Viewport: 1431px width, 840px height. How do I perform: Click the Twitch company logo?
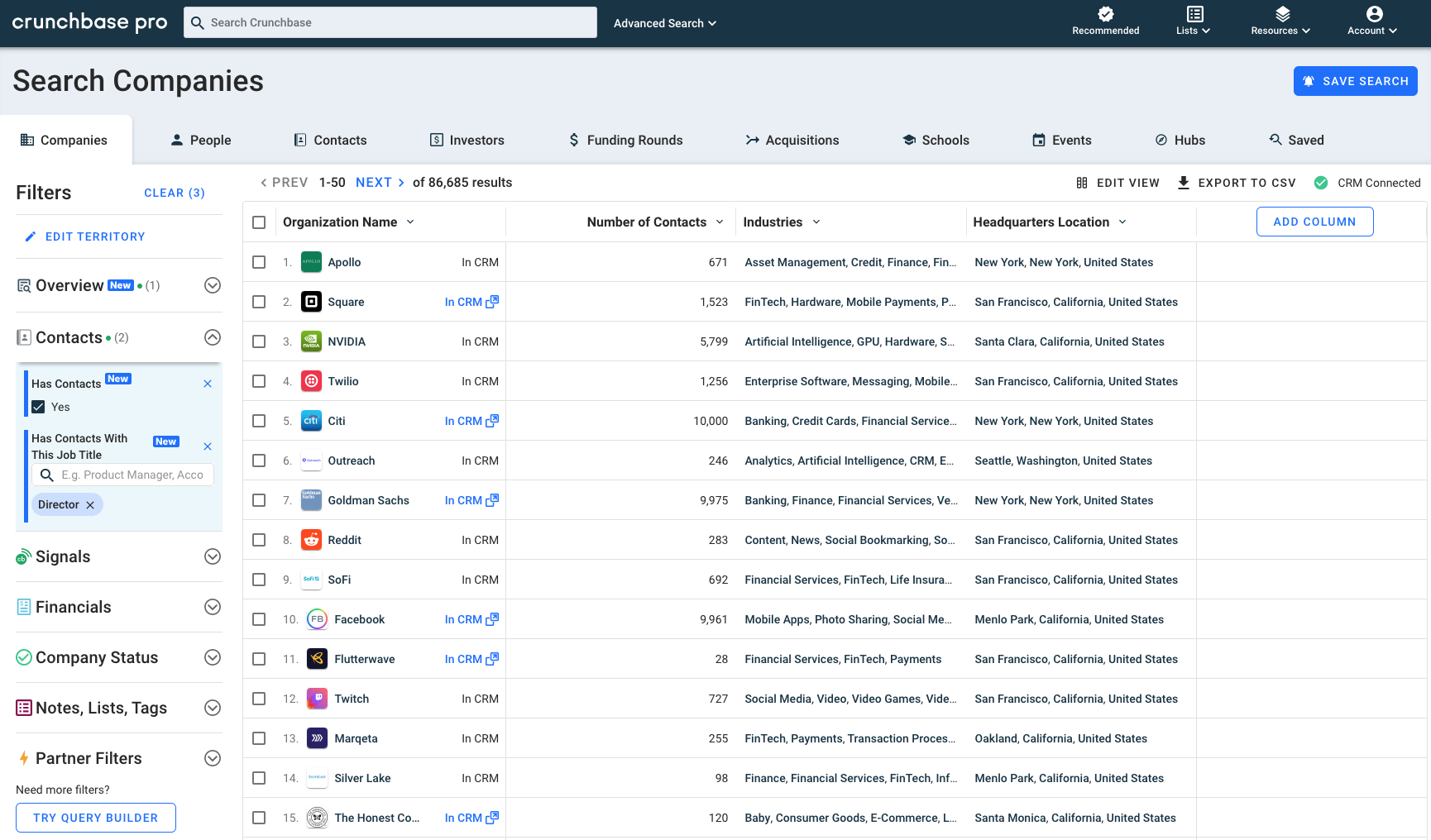(x=318, y=699)
